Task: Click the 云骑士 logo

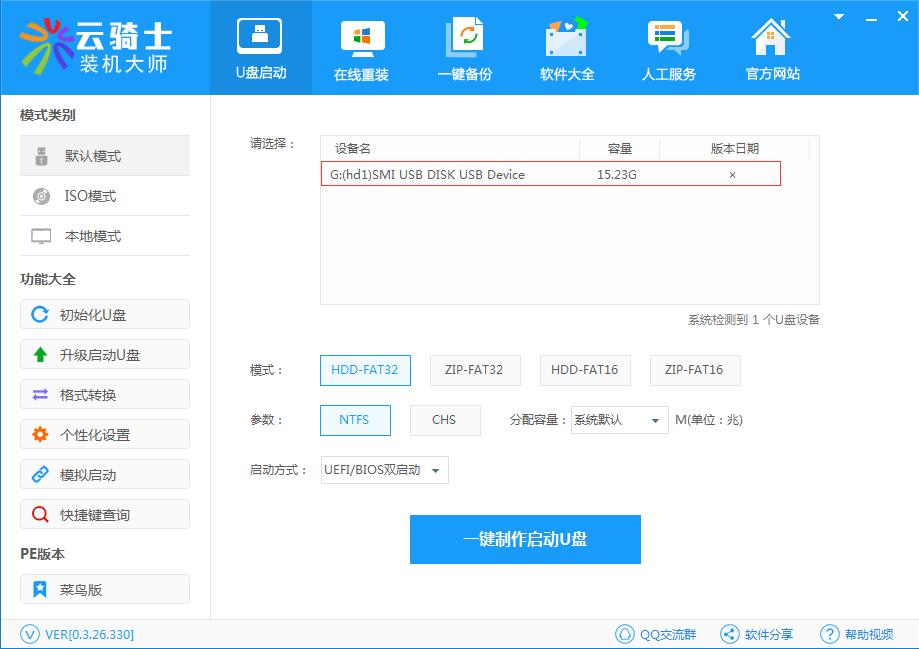Action: coord(96,47)
